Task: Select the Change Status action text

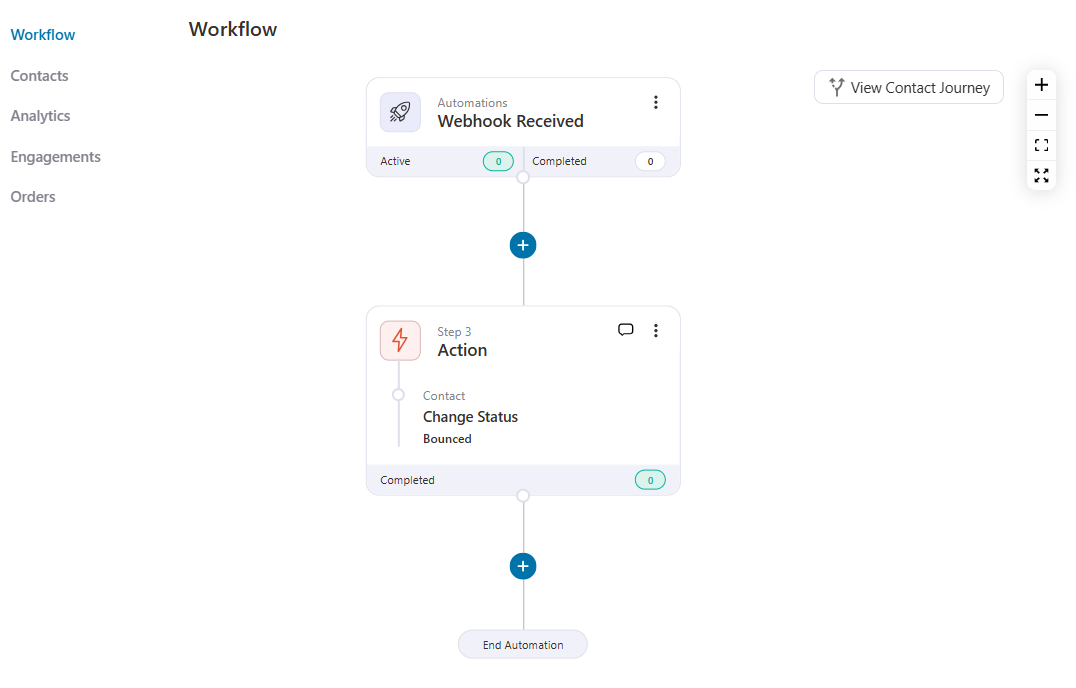Action: click(x=470, y=417)
